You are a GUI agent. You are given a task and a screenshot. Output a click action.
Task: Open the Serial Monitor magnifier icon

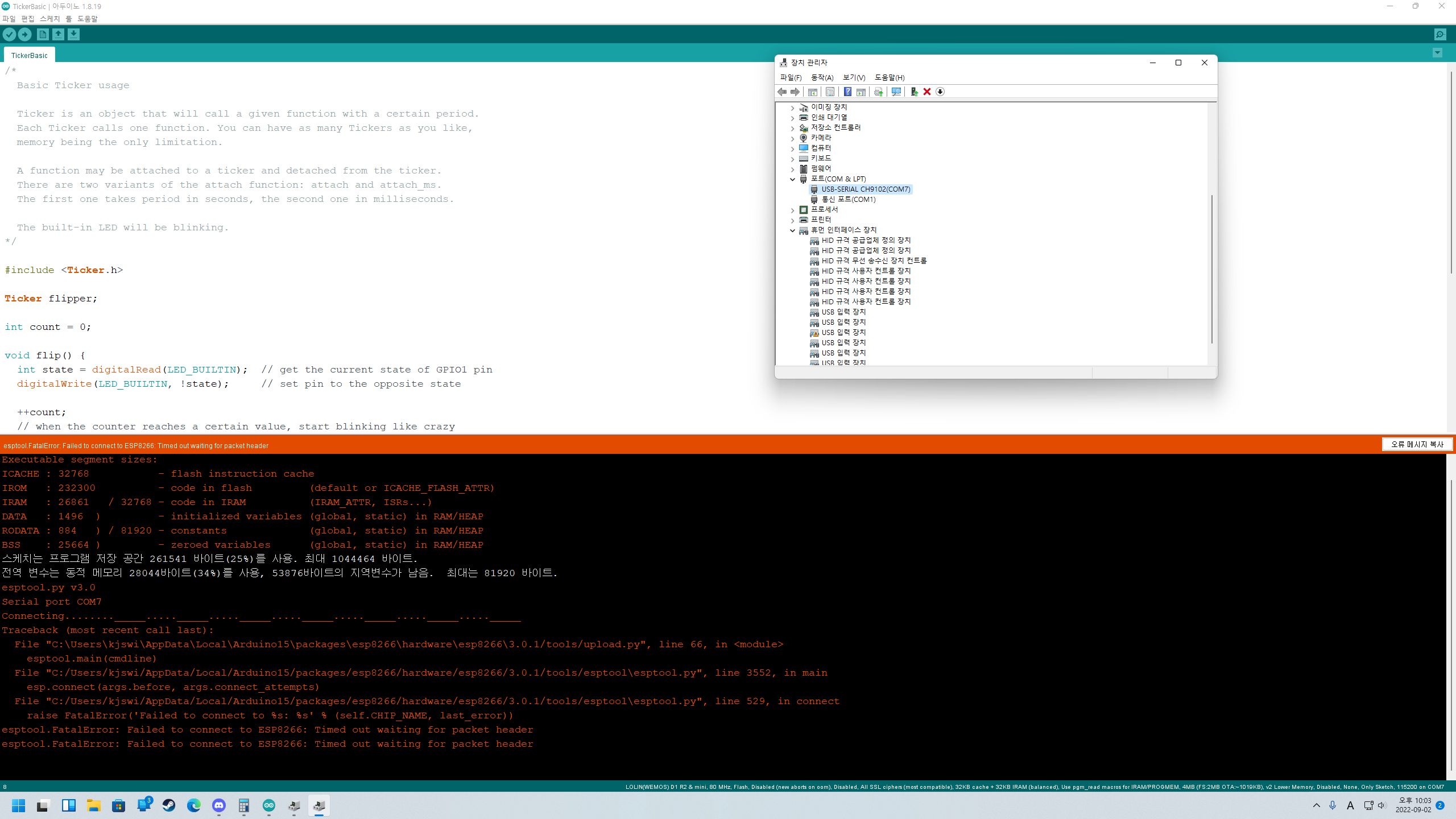1440,35
